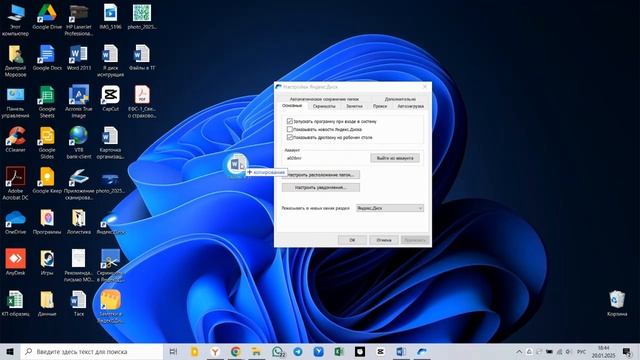This screenshot has width=640, height=360.
Task: Launch the CCleaner shortcut
Action: click(15, 140)
